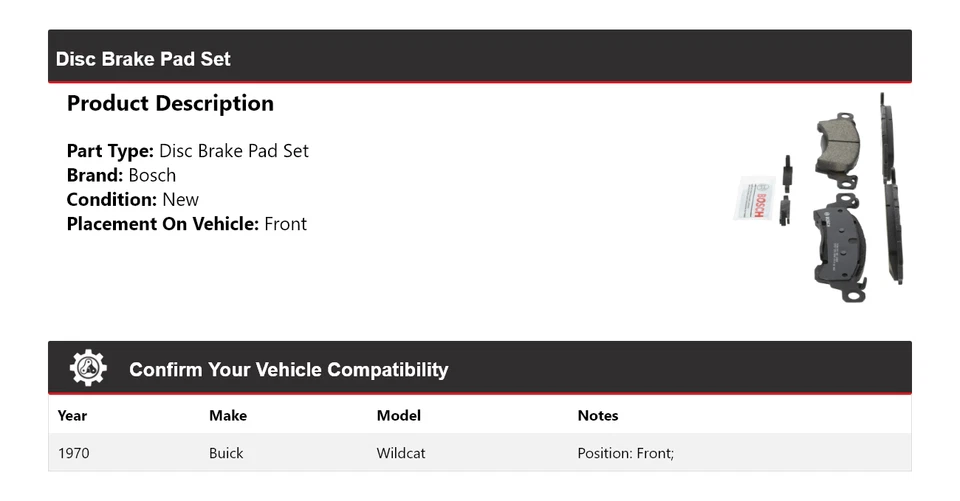Image resolution: width=960 pixels, height=501 pixels.
Task: Click the Model column header
Action: [398, 415]
